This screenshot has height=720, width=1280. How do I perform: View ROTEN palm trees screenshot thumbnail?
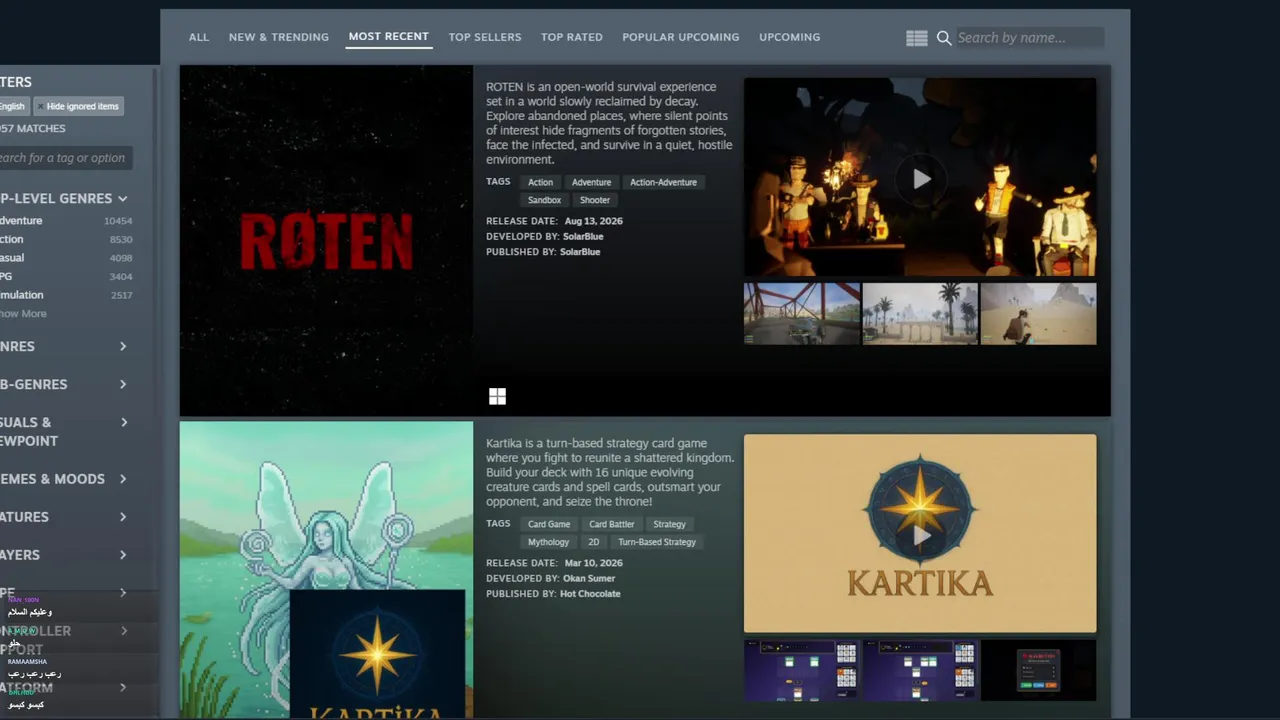(920, 314)
